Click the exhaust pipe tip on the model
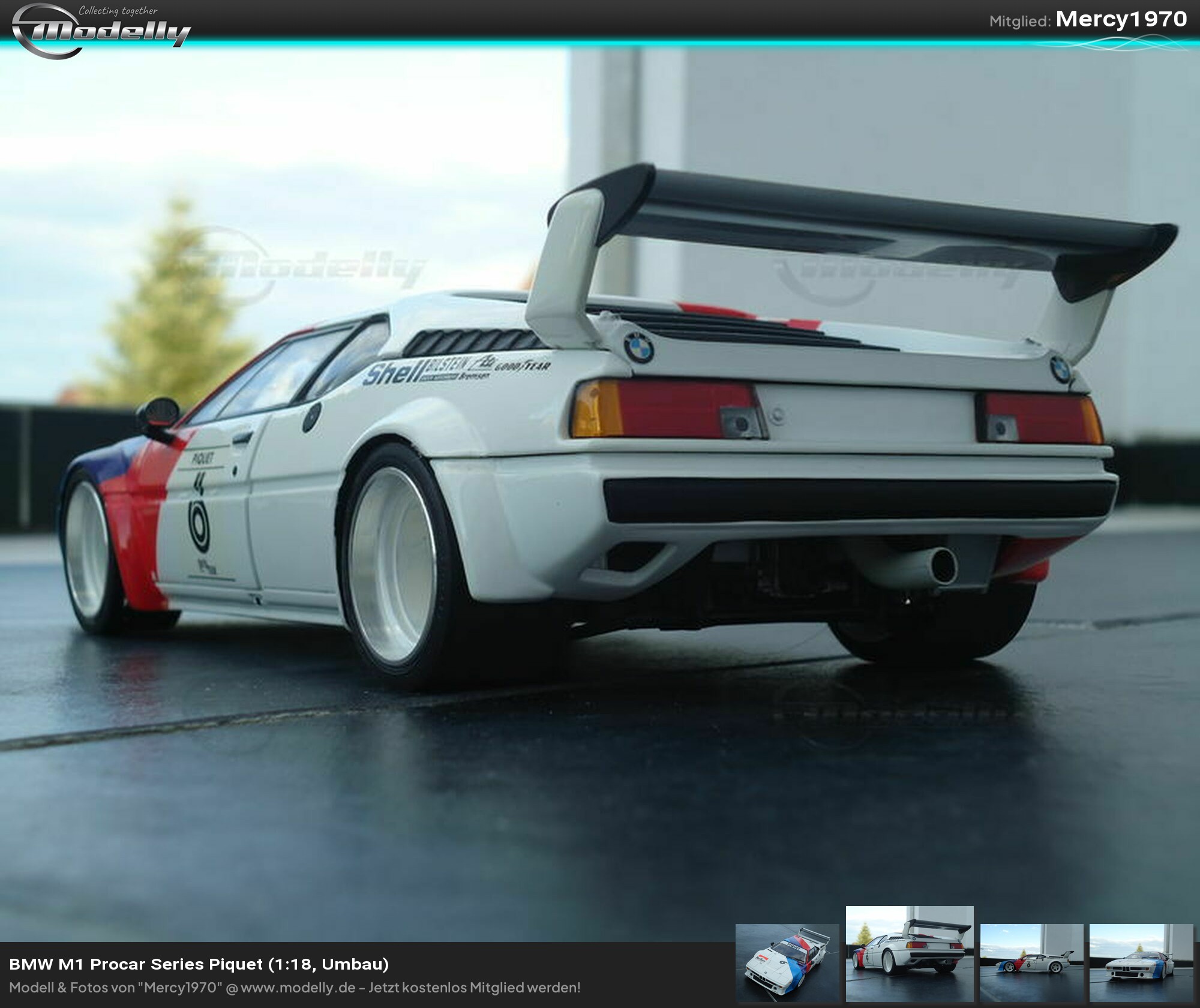This screenshot has width=1200, height=1008. point(943,565)
